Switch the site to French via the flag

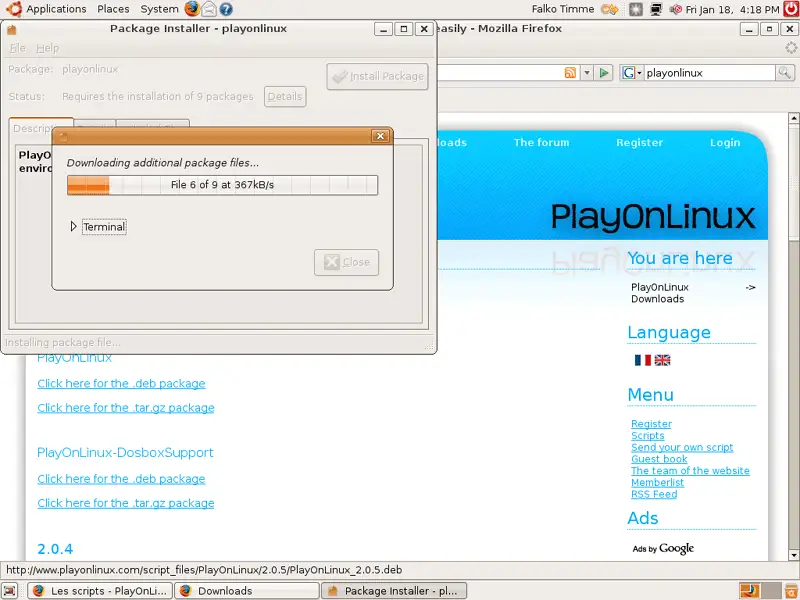(x=642, y=360)
